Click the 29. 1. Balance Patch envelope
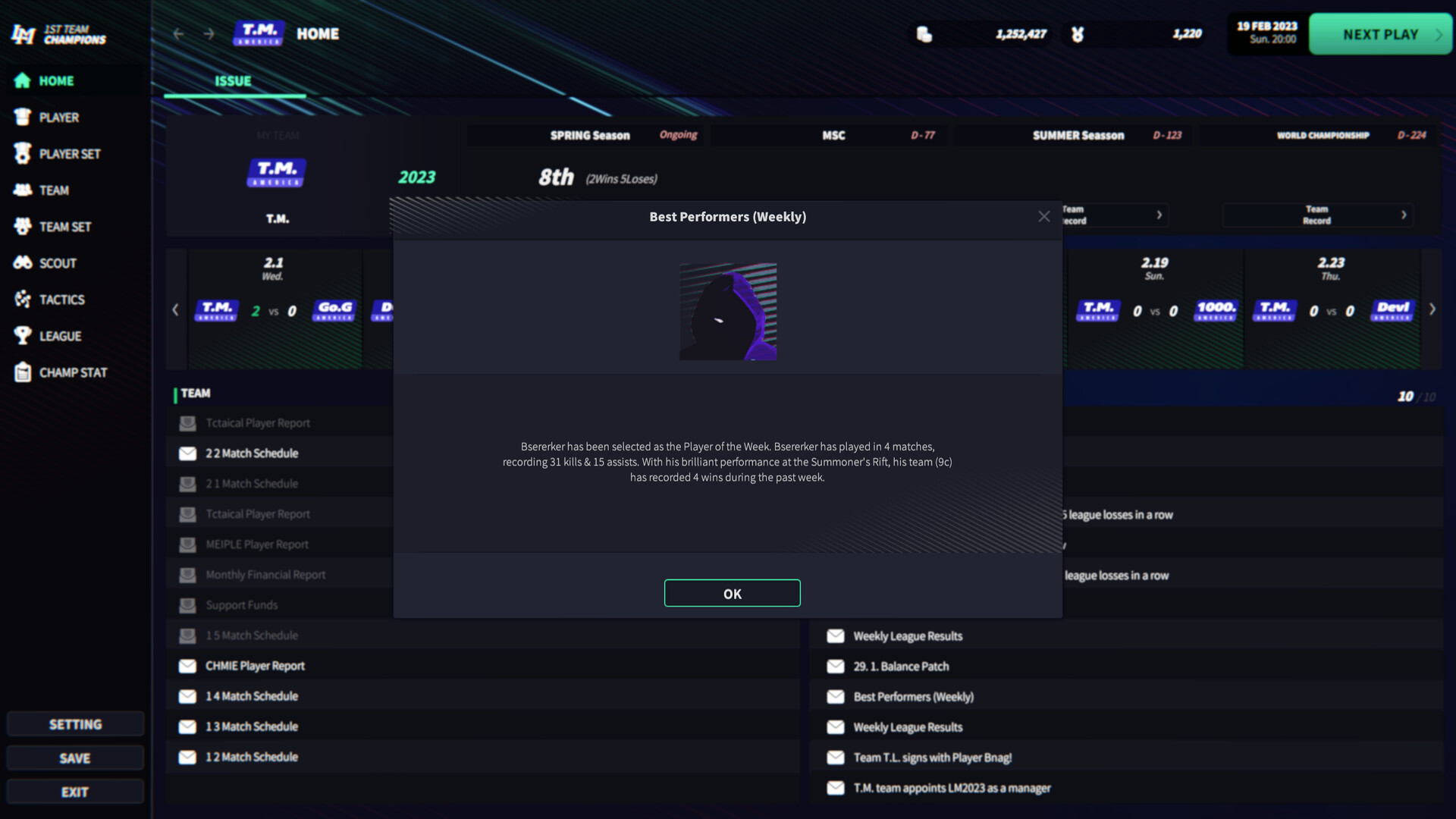 (x=835, y=666)
